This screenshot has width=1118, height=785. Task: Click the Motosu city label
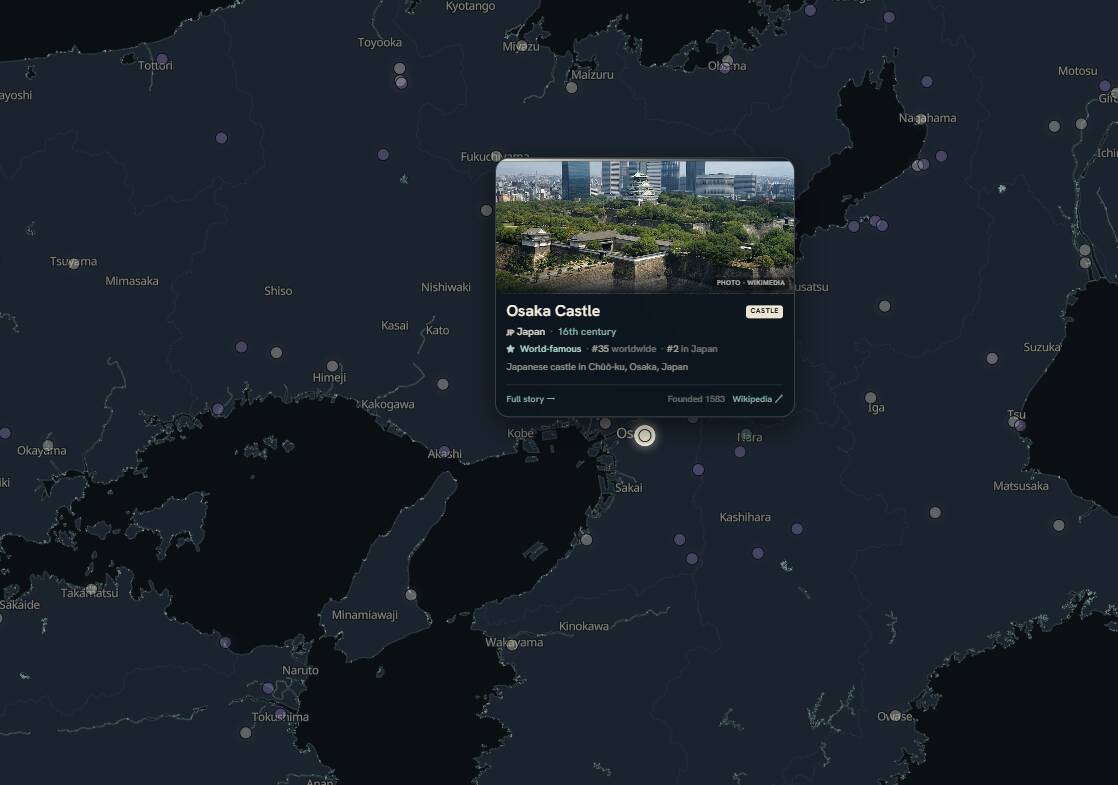point(1077,71)
